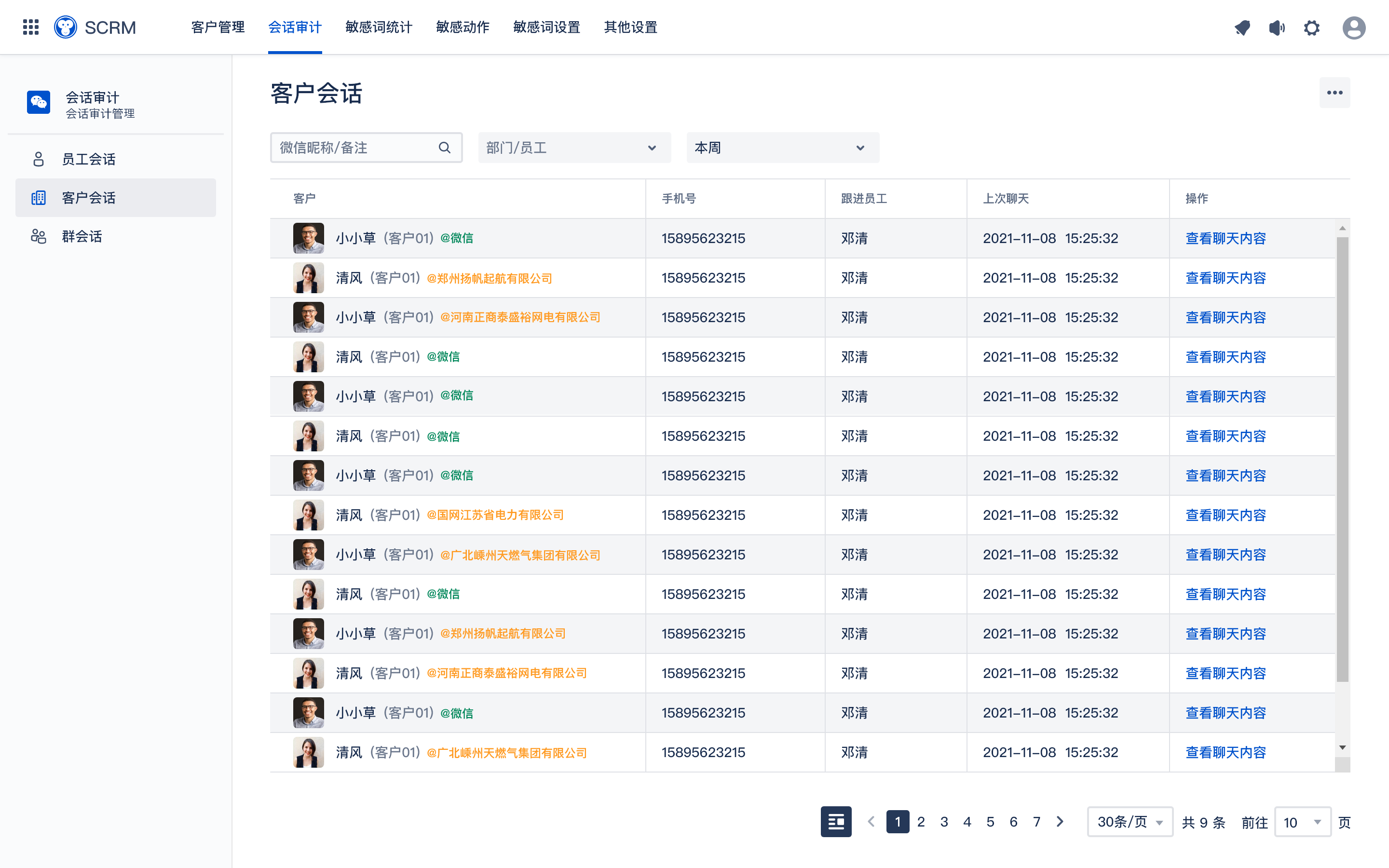Select 员工会话 in sidebar
Screen dimensions: 1389x868
(115, 159)
